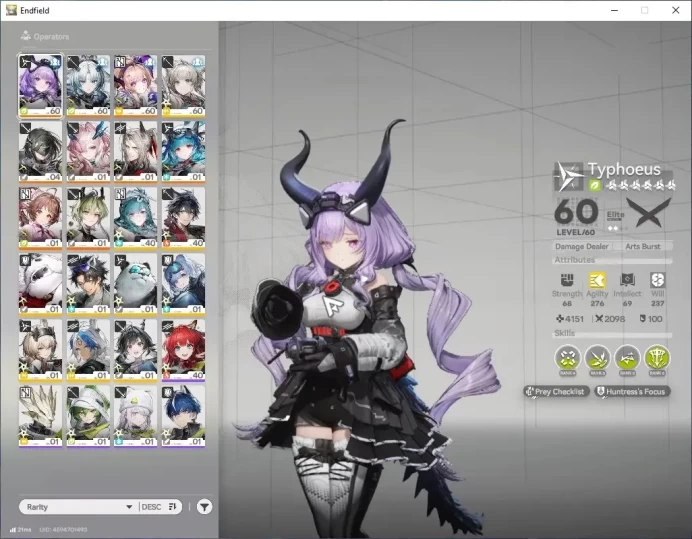
Task: Open the third skill with arrow symbol
Action: point(627,358)
